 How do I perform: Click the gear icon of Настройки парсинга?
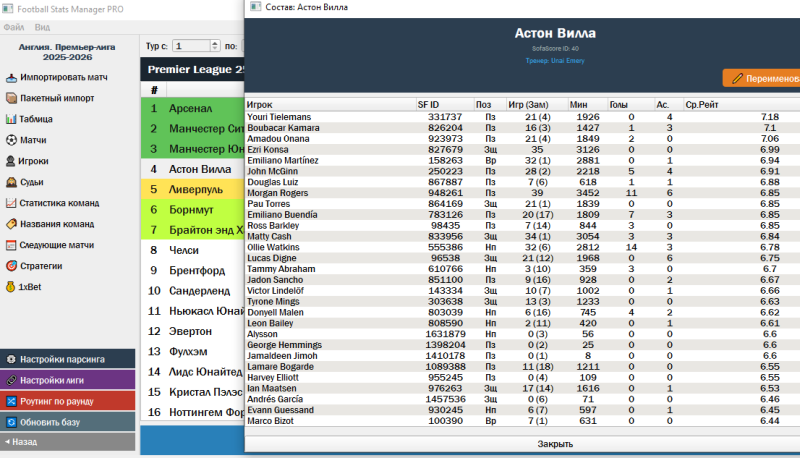[x=11, y=360]
